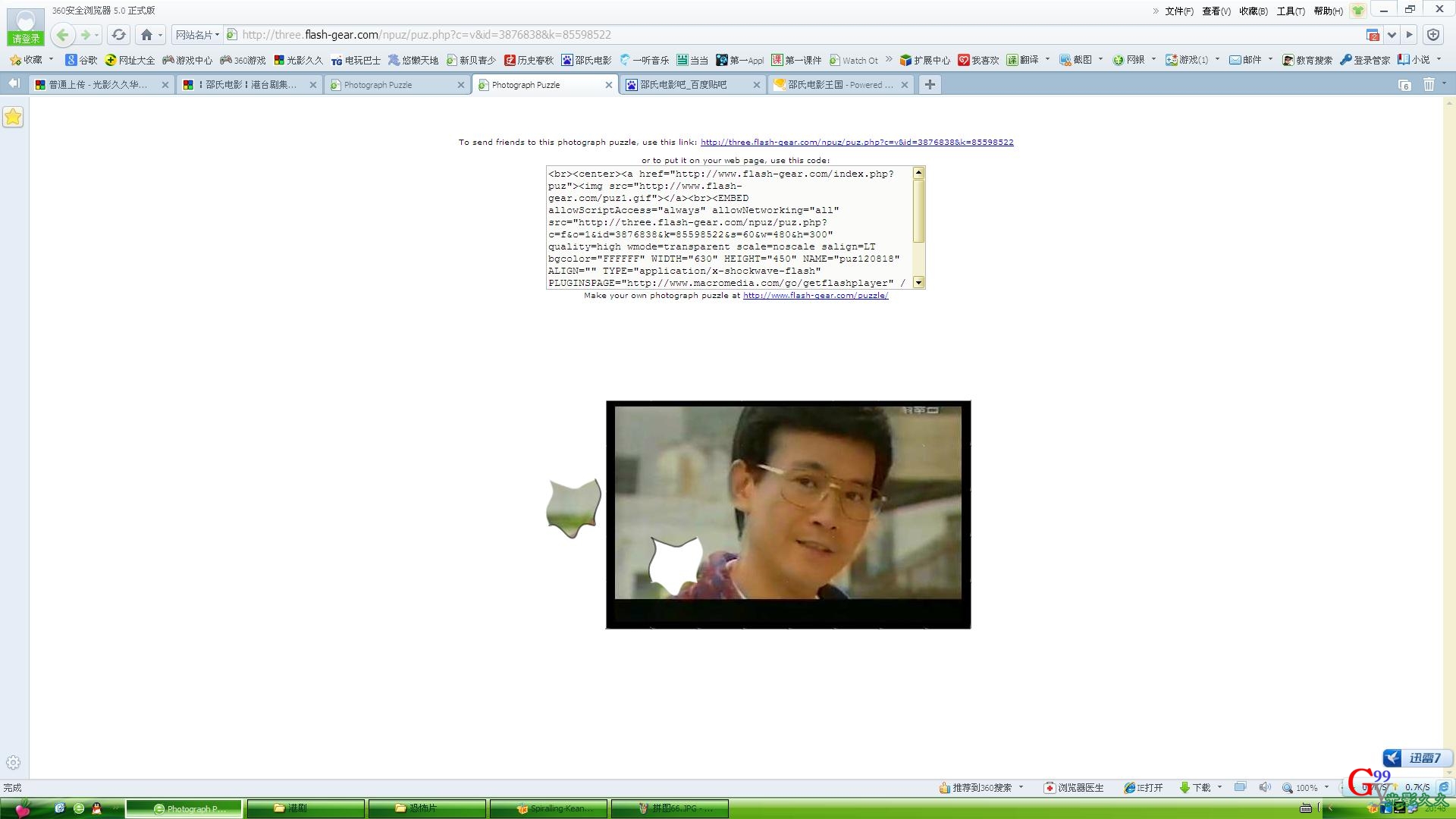Expand the 截图 dropdown arrow
Viewport: 1456px width, 819px height.
(x=1100, y=59)
